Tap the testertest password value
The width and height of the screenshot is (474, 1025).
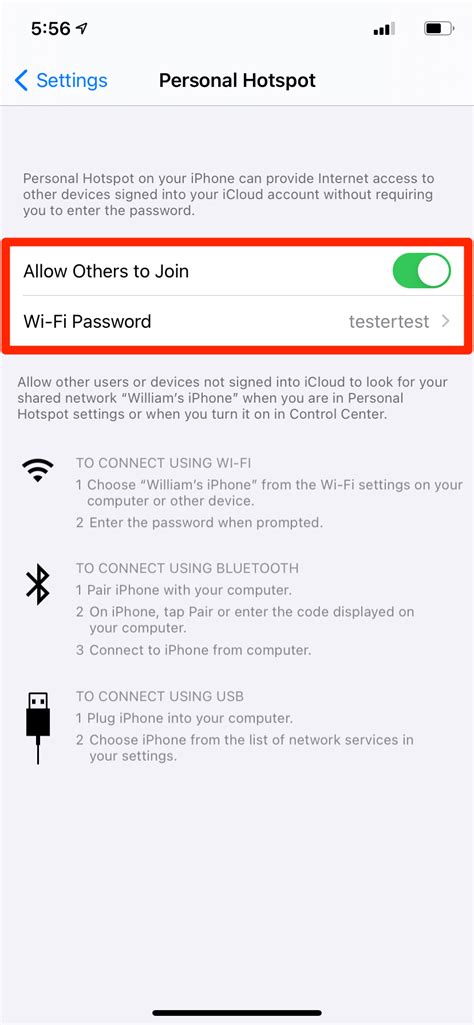pyautogui.click(x=389, y=322)
